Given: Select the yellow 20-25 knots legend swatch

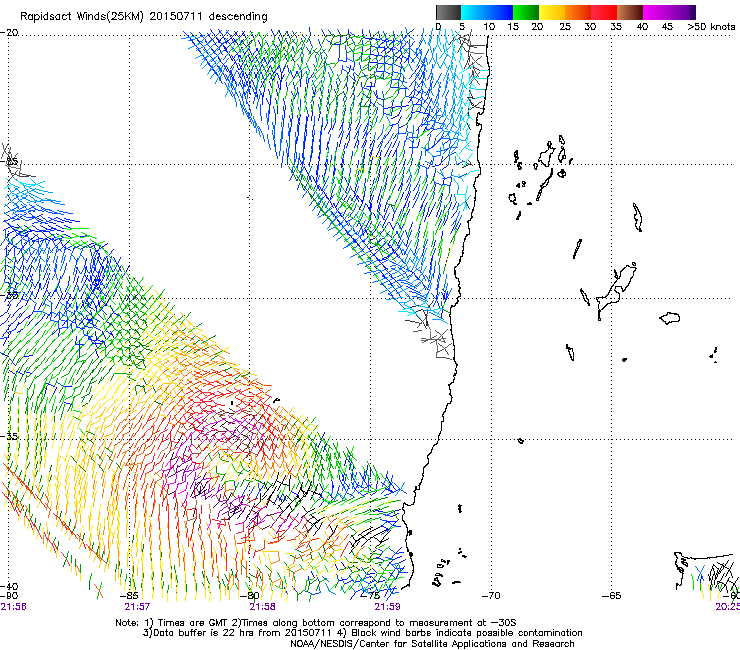Looking at the screenshot, I should (x=552, y=12).
